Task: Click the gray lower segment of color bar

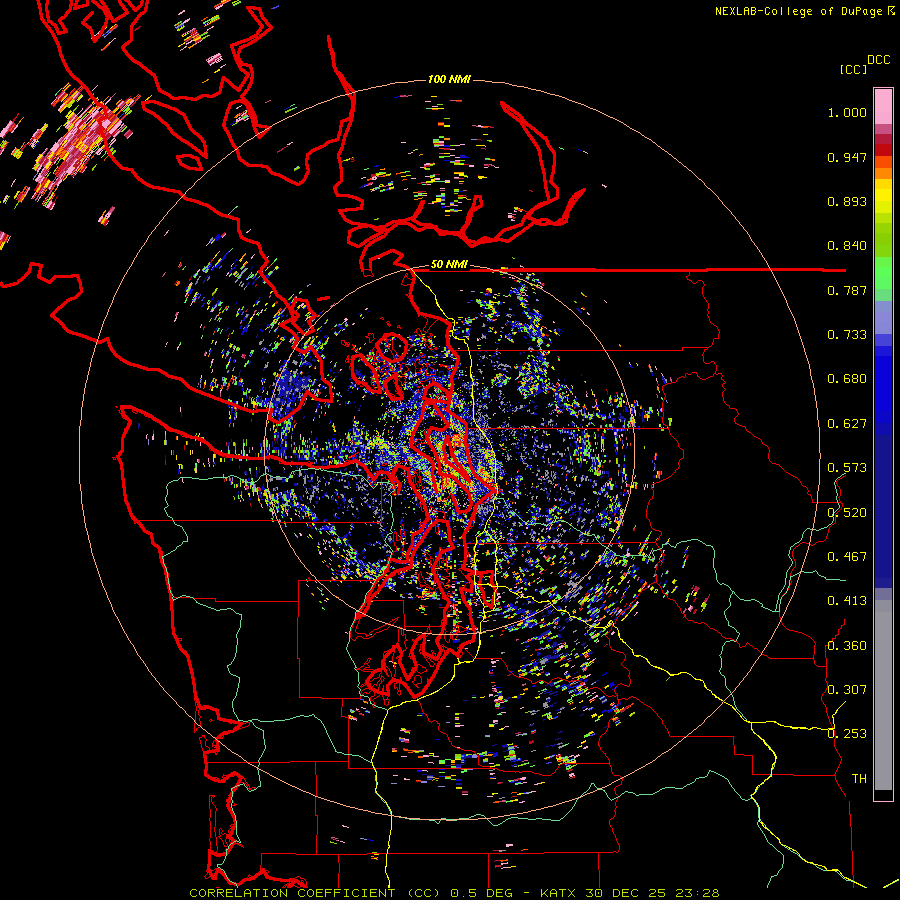Action: [883, 695]
